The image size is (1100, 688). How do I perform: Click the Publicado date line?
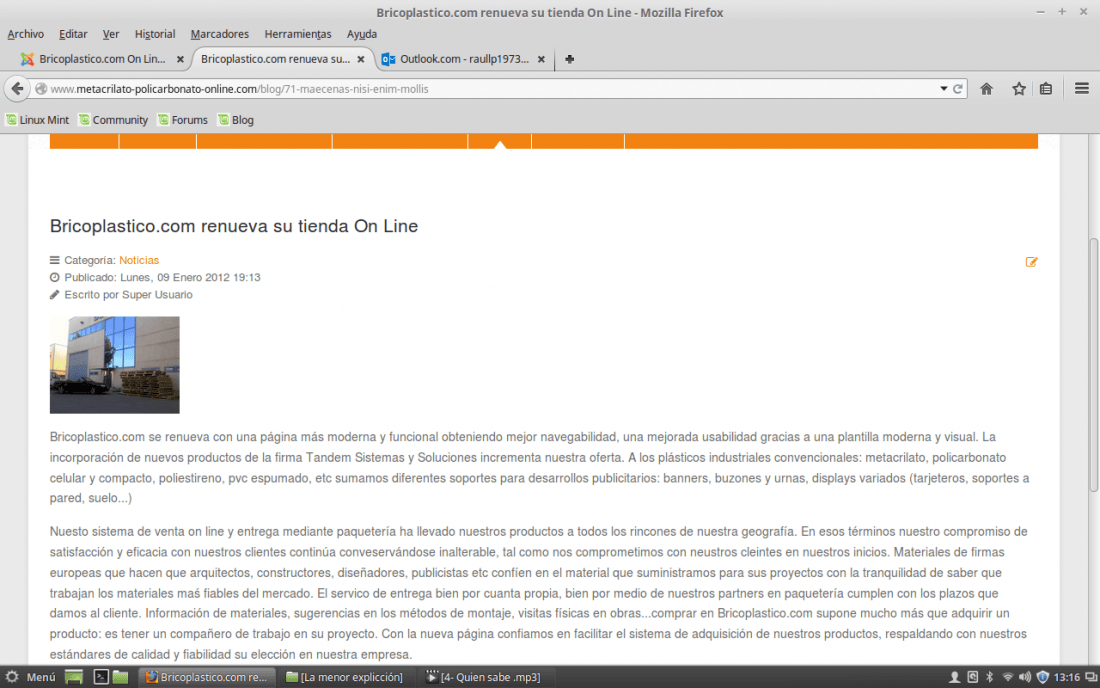[155, 278]
